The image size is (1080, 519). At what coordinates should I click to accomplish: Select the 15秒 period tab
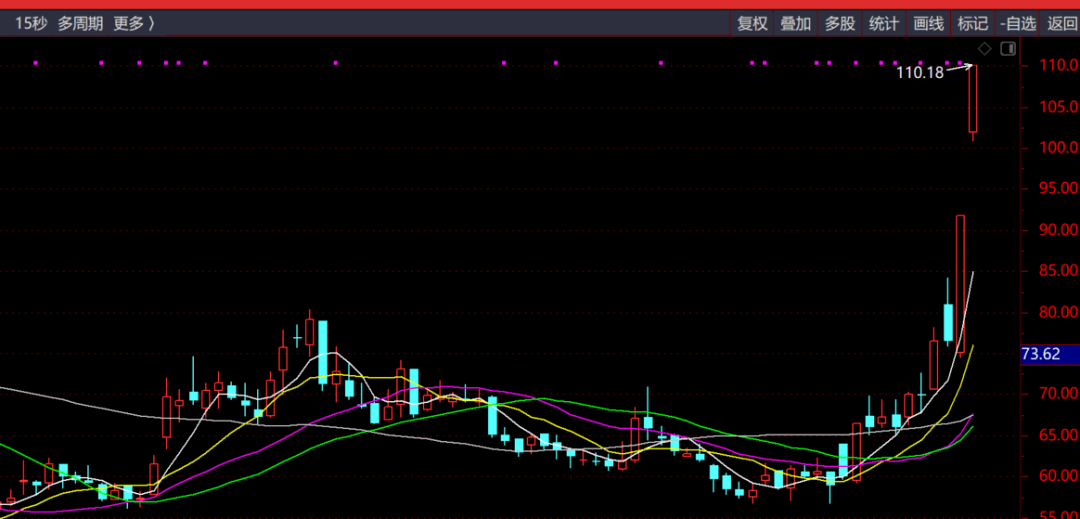tap(31, 23)
